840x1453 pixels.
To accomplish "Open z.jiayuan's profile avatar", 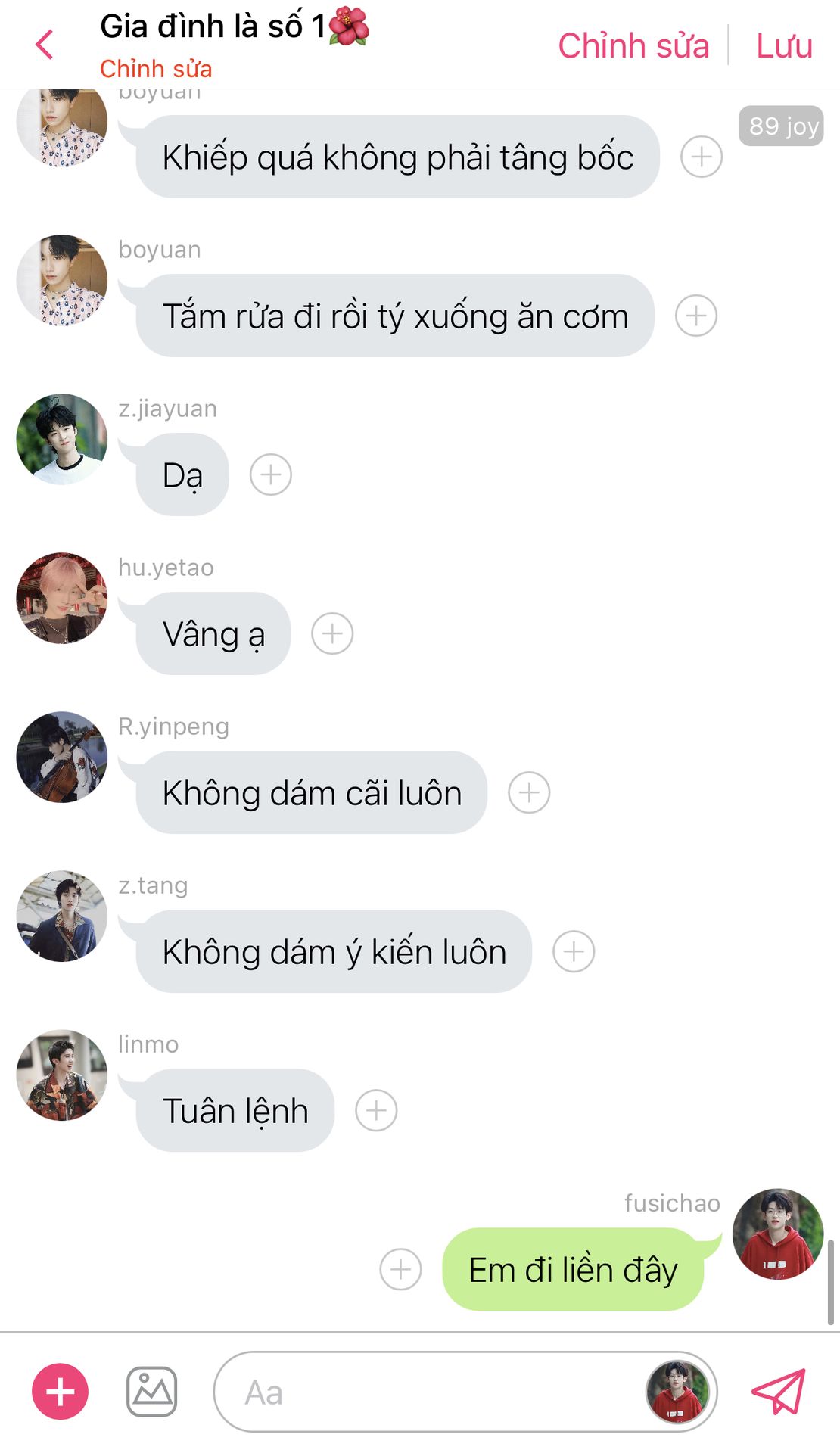I will coord(62,439).
